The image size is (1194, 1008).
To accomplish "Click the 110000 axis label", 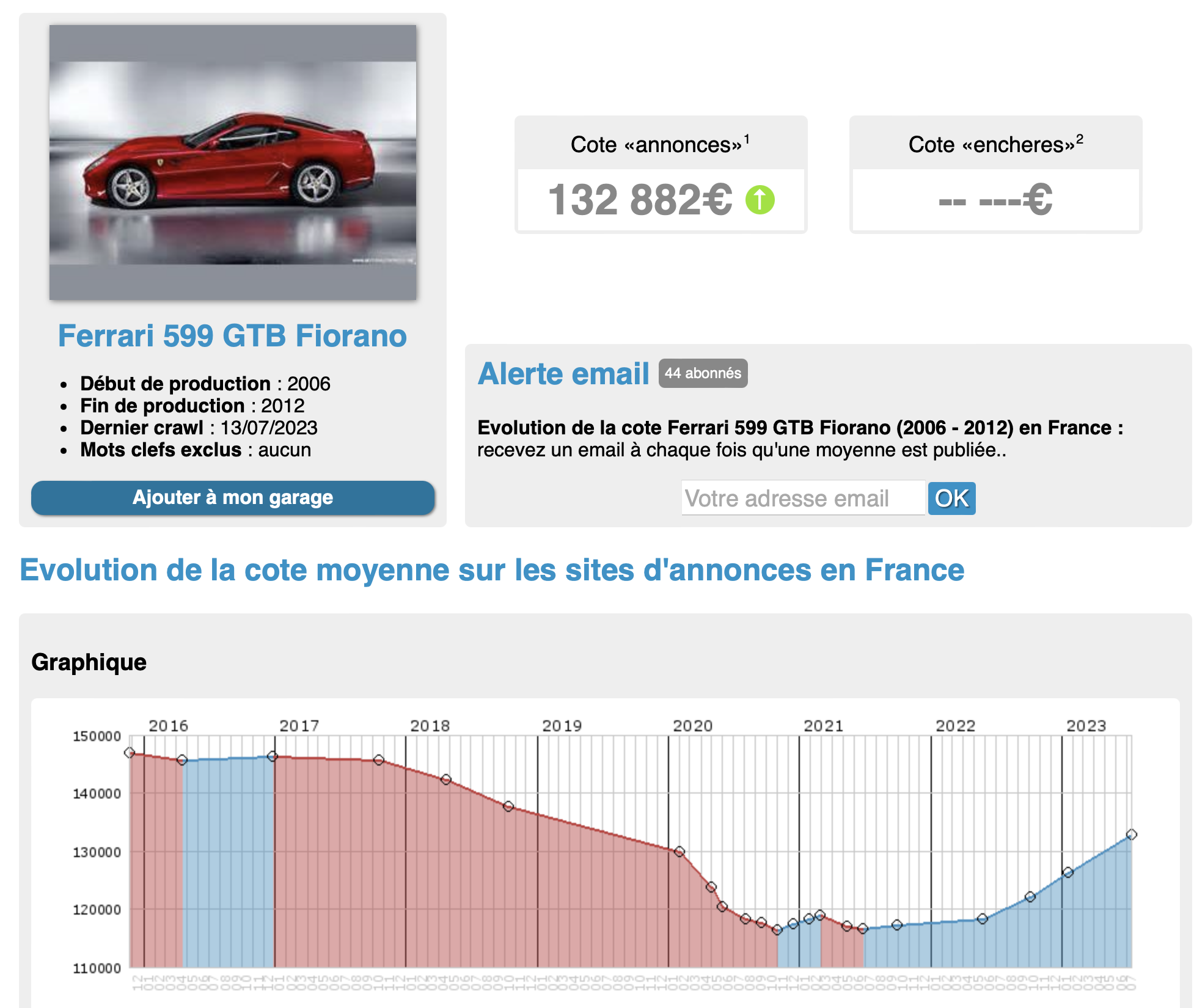I will 97,968.
